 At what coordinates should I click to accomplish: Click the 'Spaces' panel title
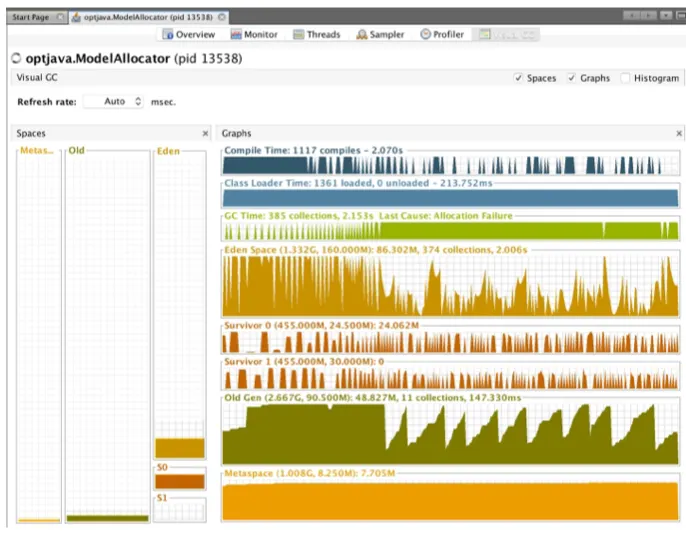31,133
